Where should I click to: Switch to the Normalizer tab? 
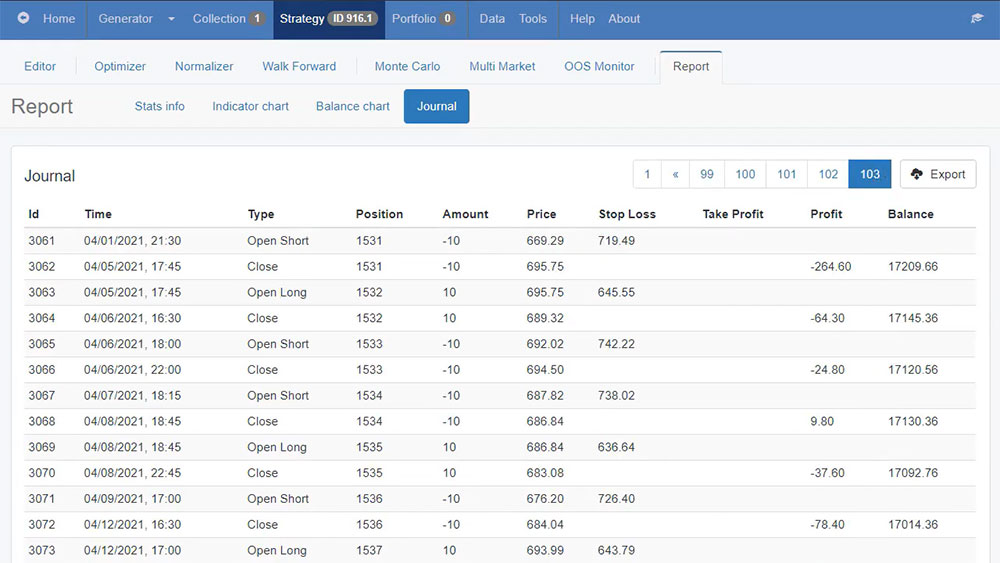pos(204,66)
